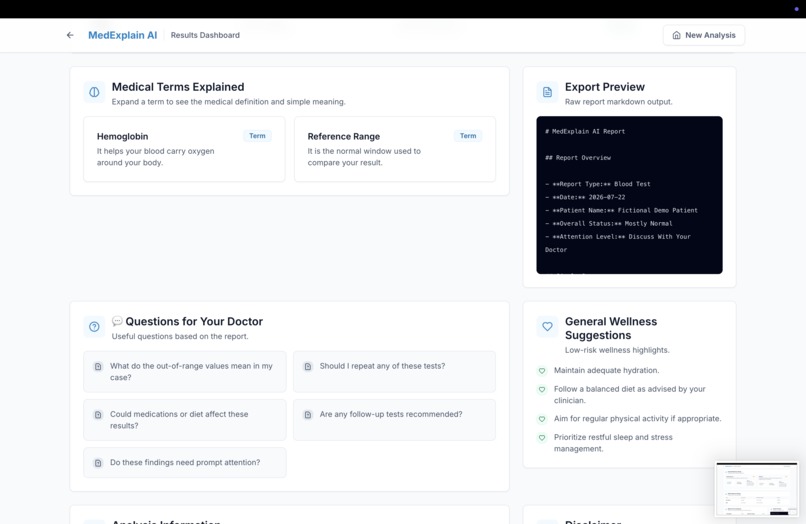Viewport: 806px width, 524px height.
Task: Click the Medical Terms Explained section icon
Action: tap(94, 92)
